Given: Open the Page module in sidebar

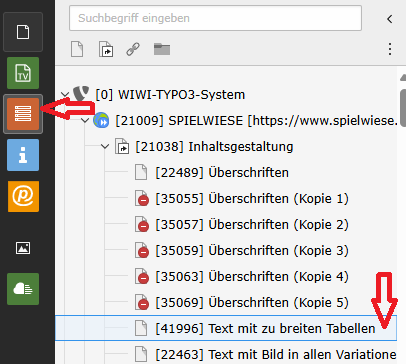Looking at the screenshot, I should (23, 32).
